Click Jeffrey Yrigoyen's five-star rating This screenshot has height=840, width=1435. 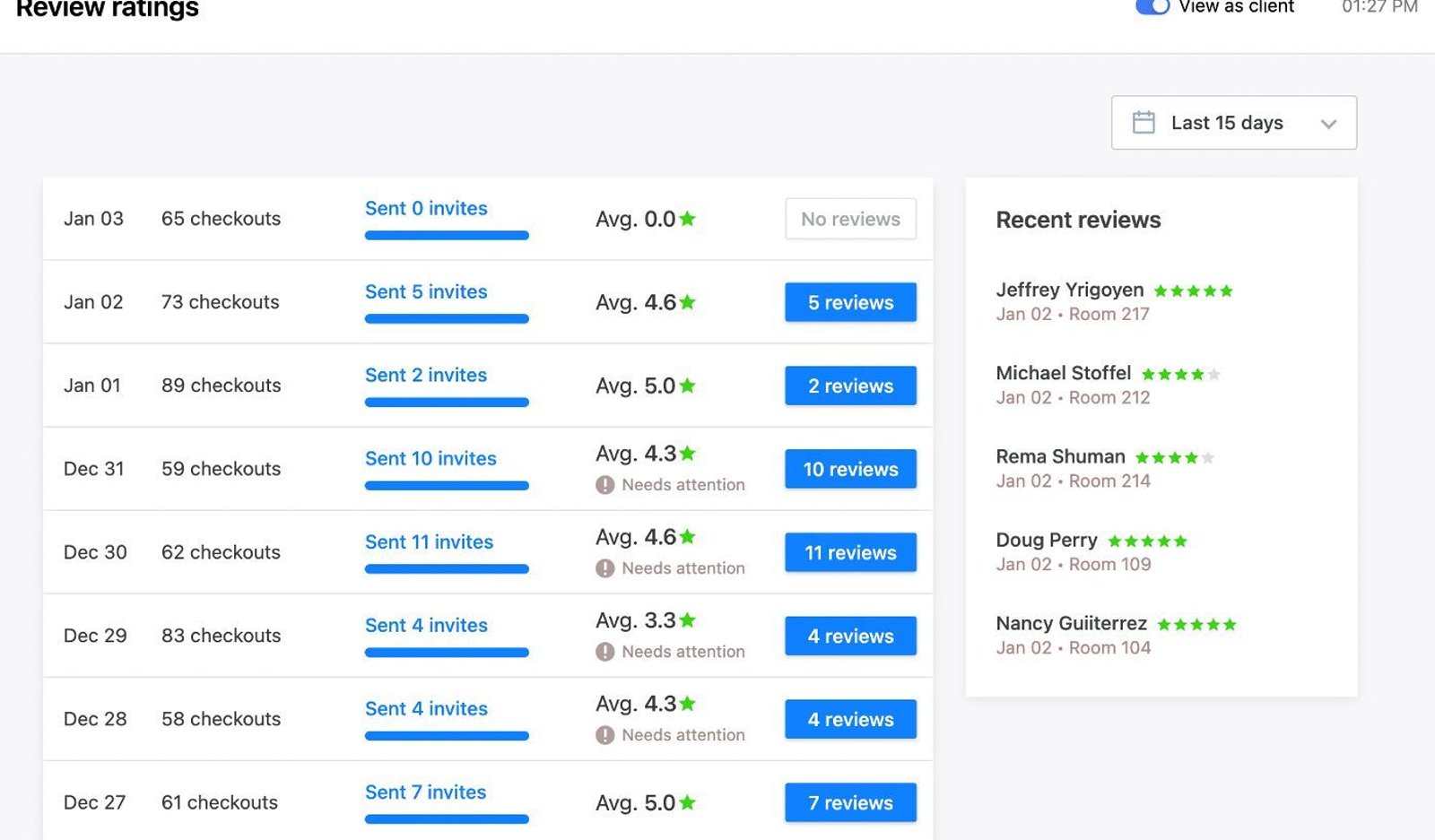coord(1194,290)
